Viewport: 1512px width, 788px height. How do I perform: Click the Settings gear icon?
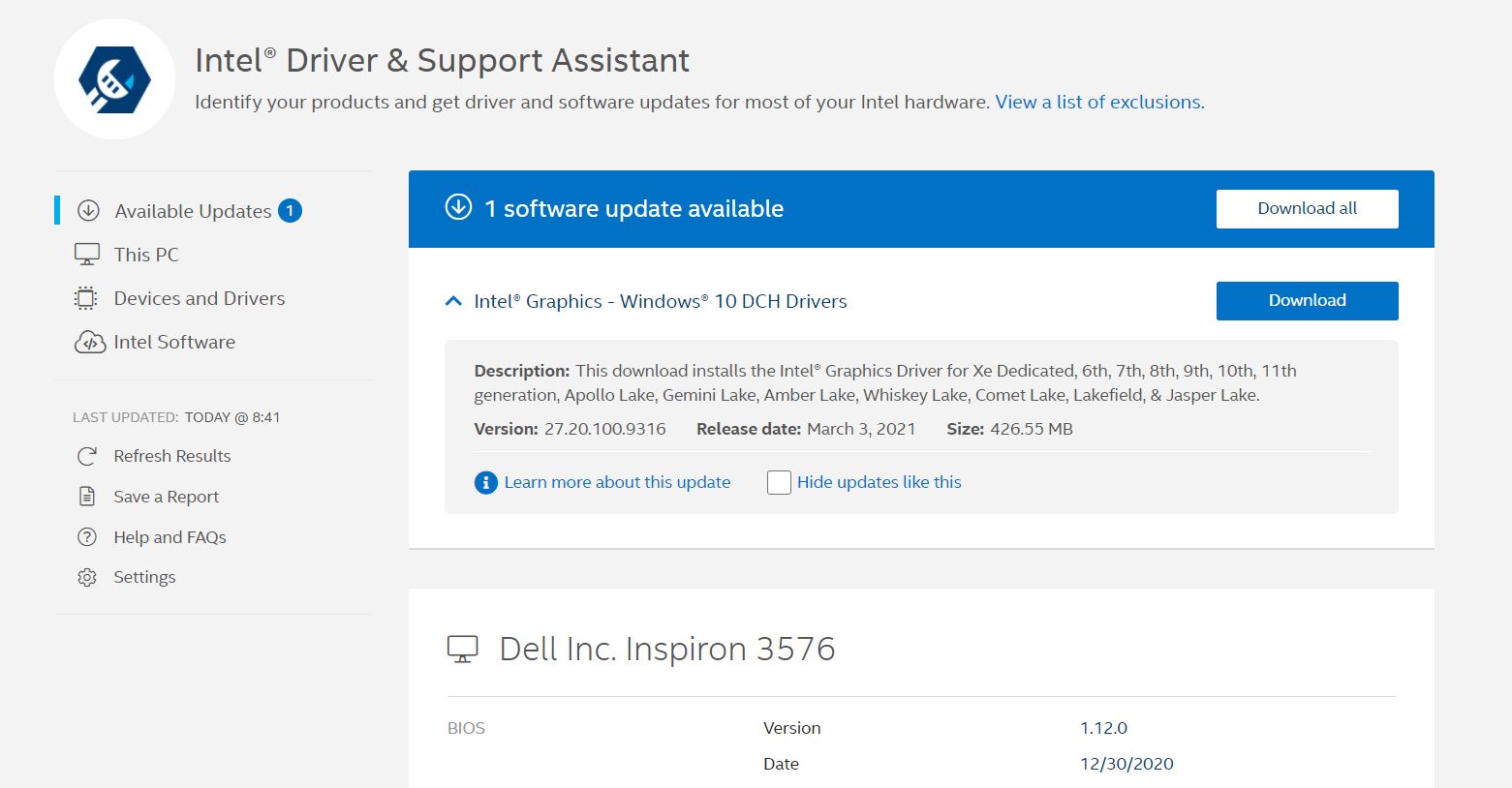[87, 577]
